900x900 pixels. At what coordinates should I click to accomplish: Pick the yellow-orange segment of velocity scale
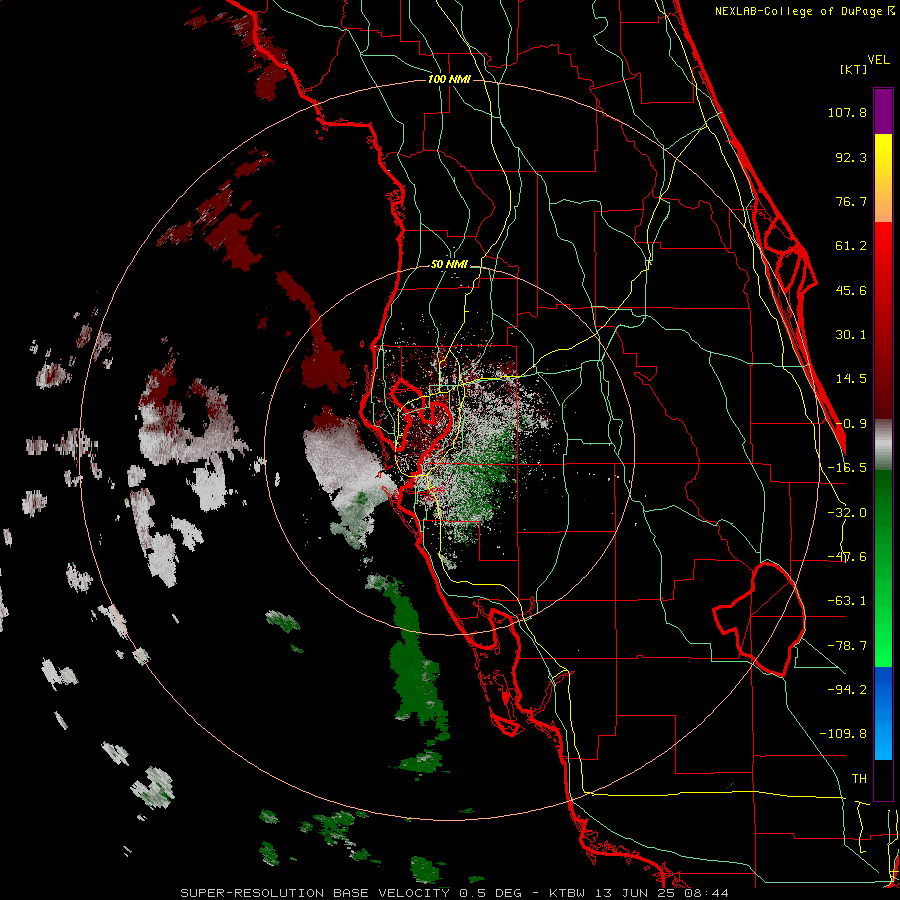tap(883, 178)
